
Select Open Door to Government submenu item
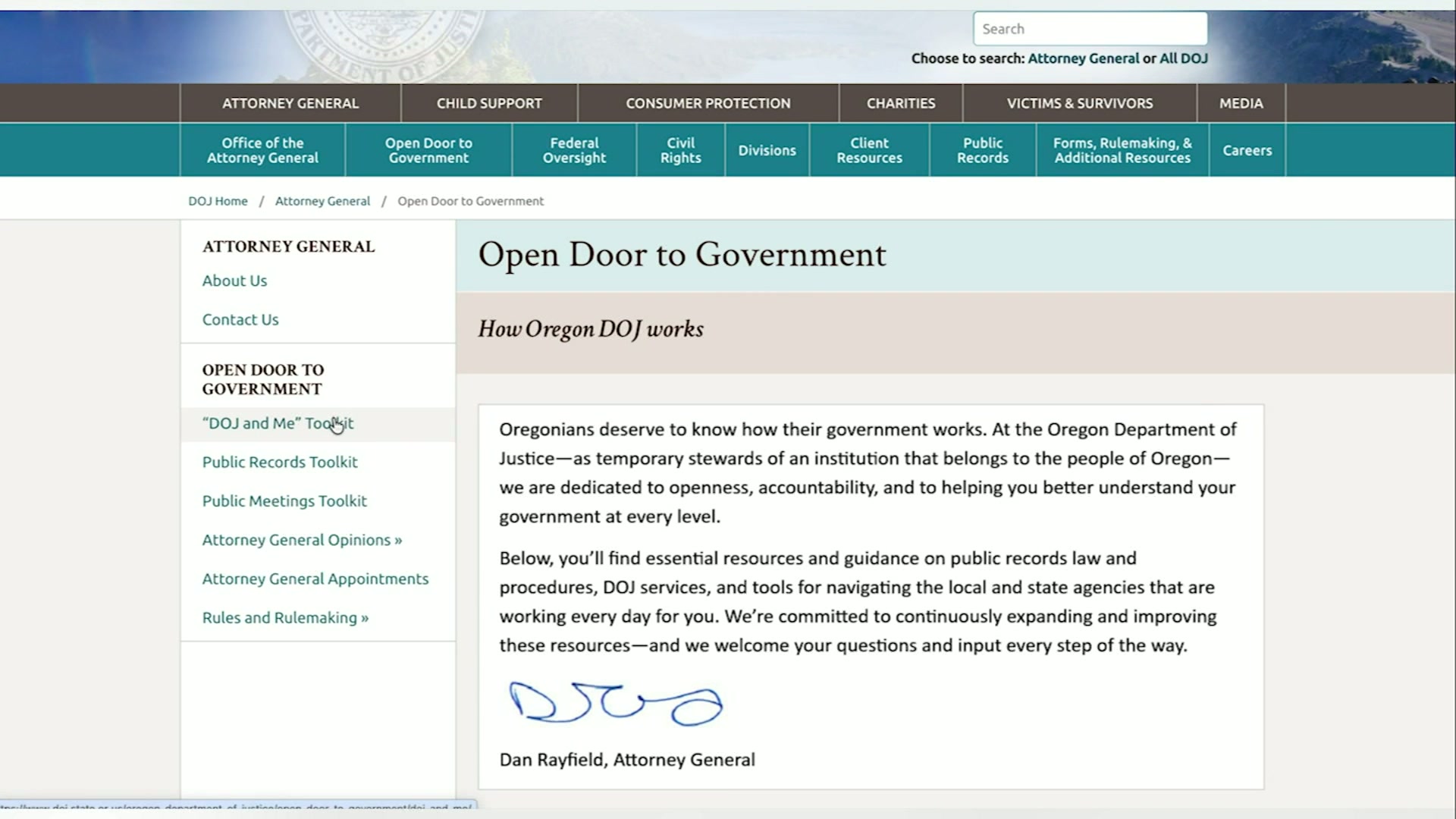(428, 150)
